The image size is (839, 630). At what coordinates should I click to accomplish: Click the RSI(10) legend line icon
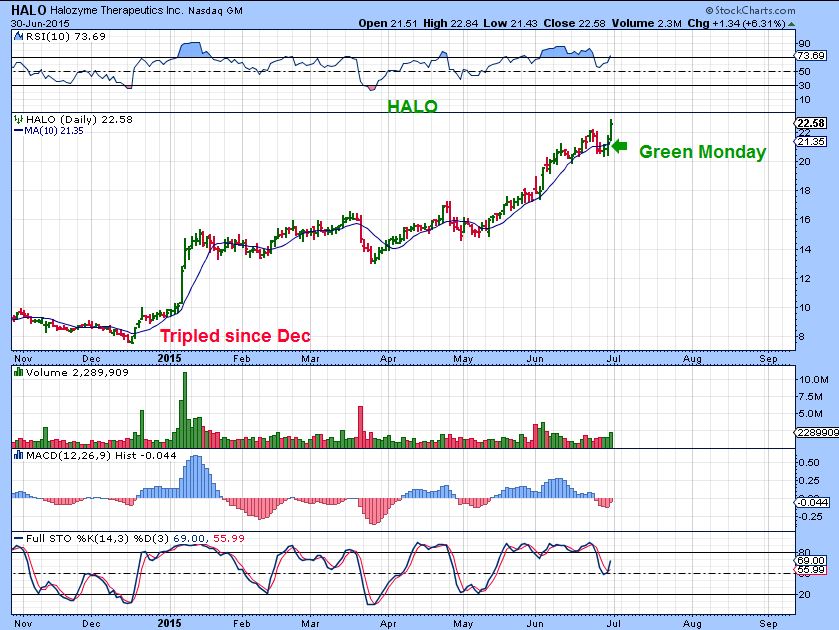tap(17, 35)
